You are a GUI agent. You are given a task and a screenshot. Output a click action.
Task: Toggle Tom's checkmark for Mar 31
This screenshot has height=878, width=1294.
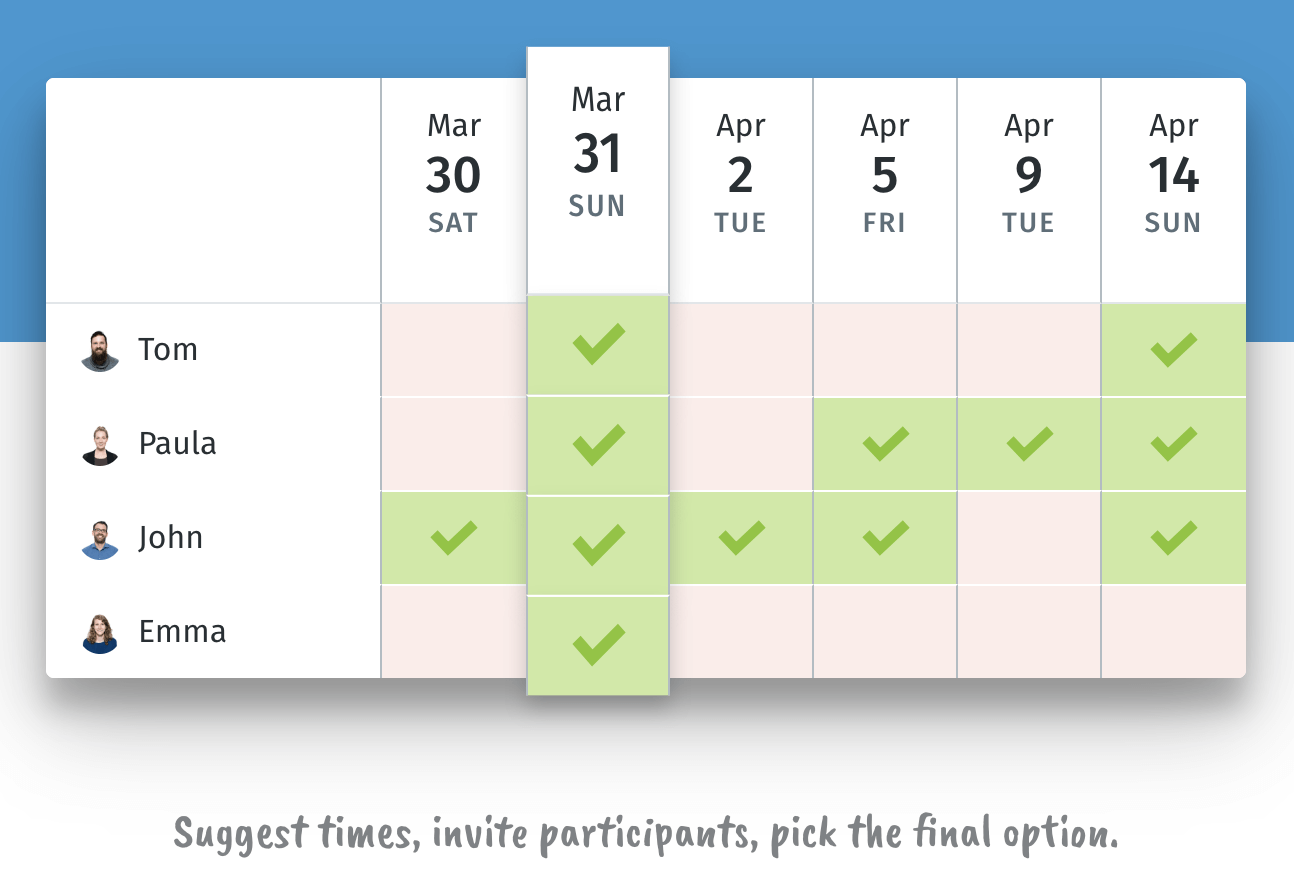tap(598, 345)
